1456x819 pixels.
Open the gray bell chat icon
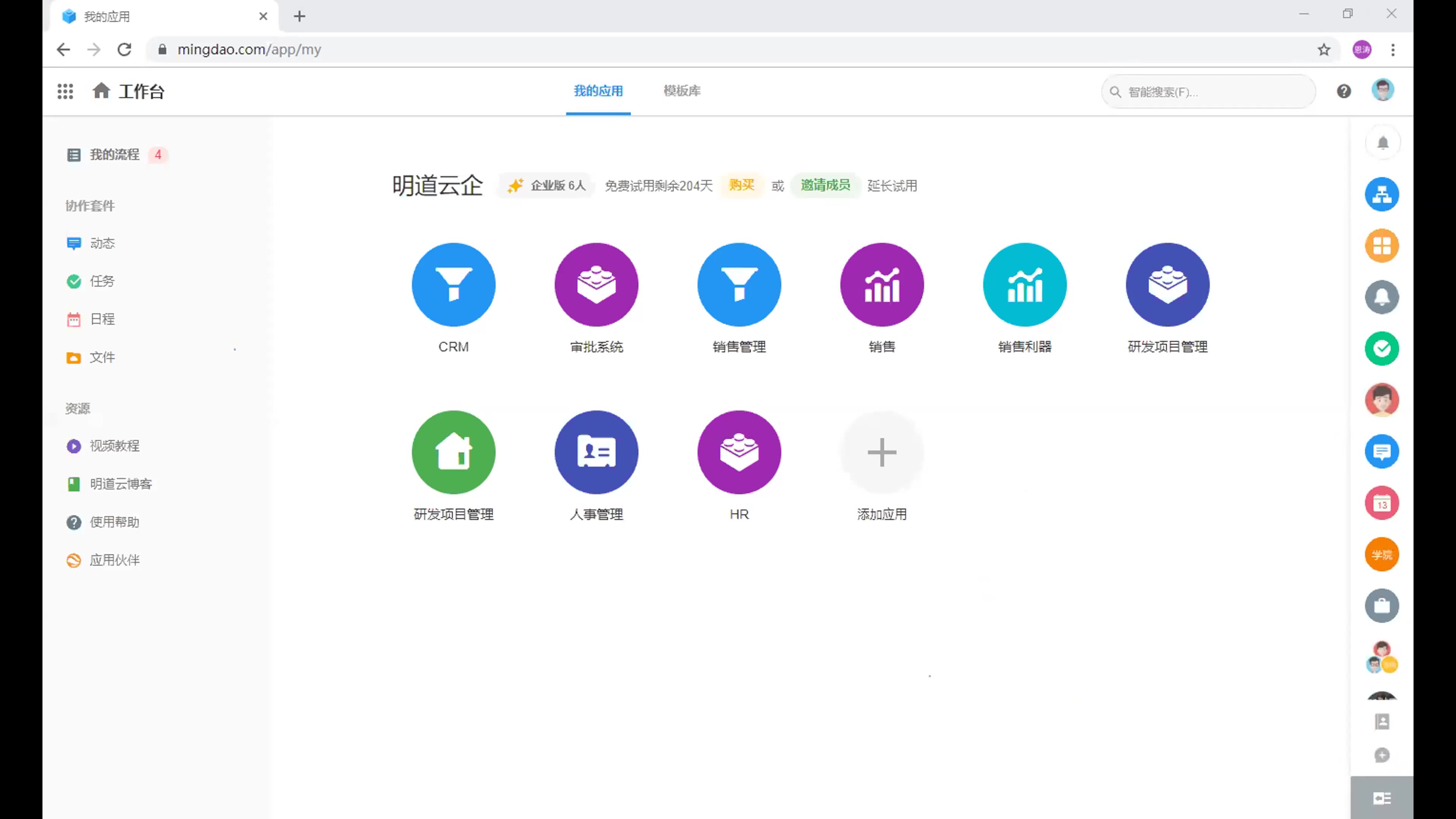pyautogui.click(x=1382, y=297)
